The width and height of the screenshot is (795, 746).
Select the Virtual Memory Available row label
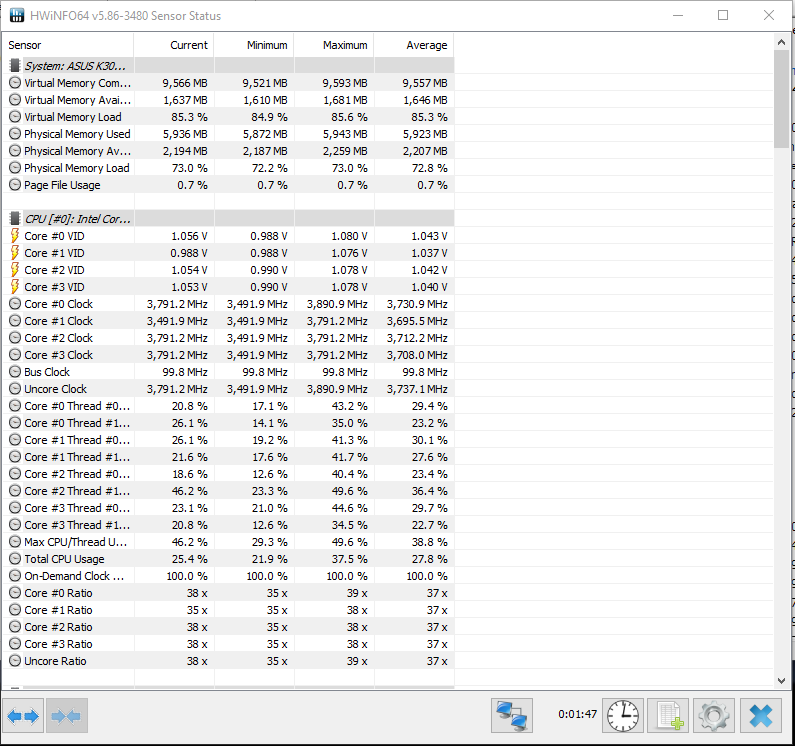(x=78, y=100)
